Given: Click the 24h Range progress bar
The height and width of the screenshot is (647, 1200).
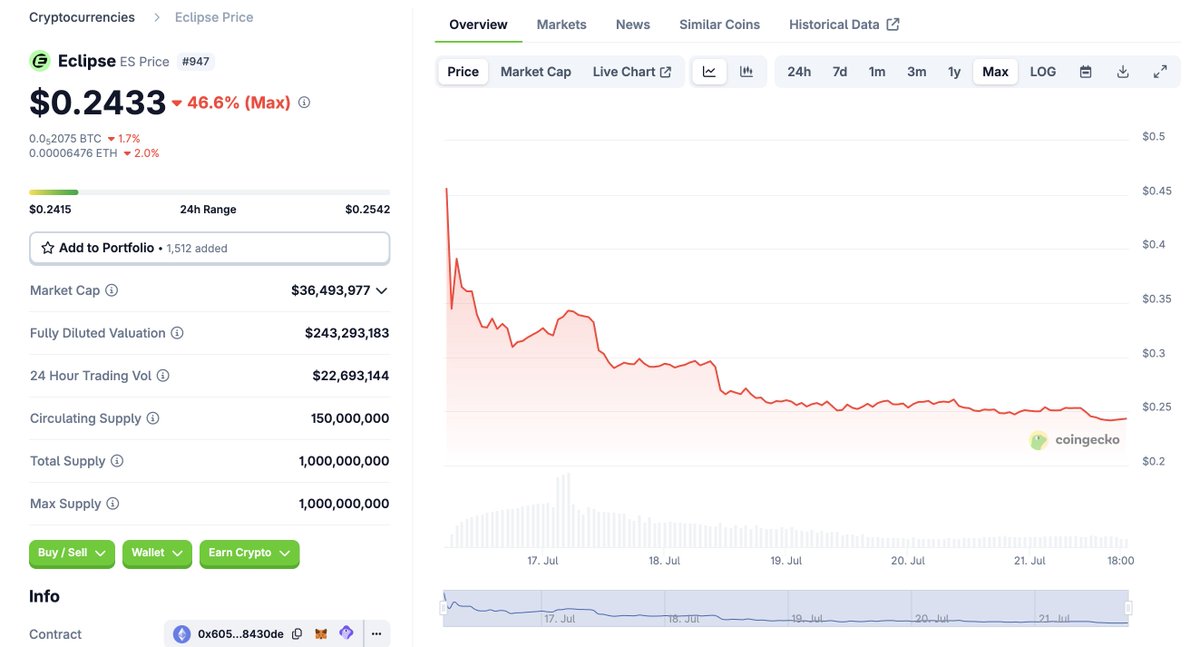Looking at the screenshot, I should coord(209,192).
